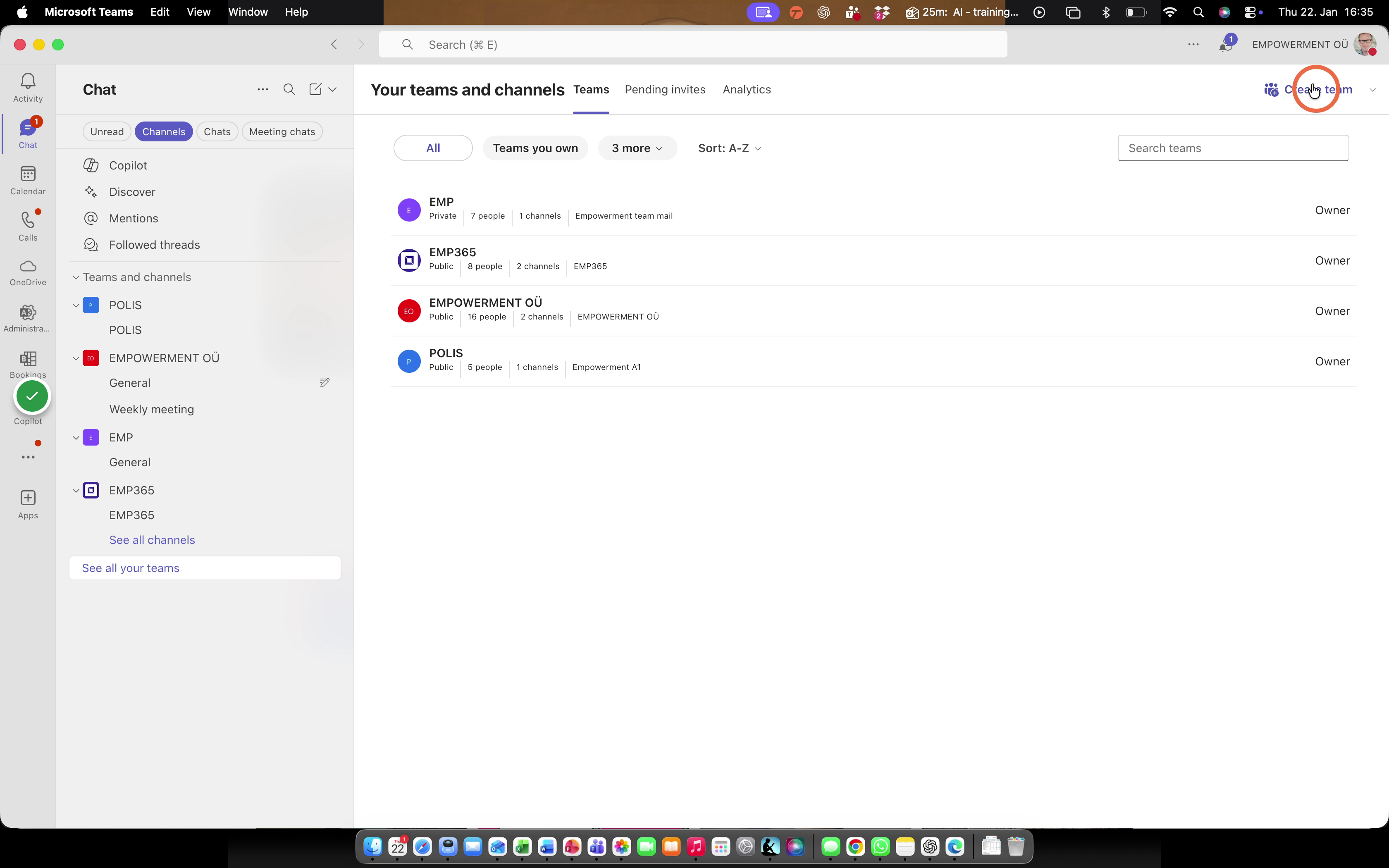
Task: Collapse the POLIS team in the tree
Action: coord(75,305)
